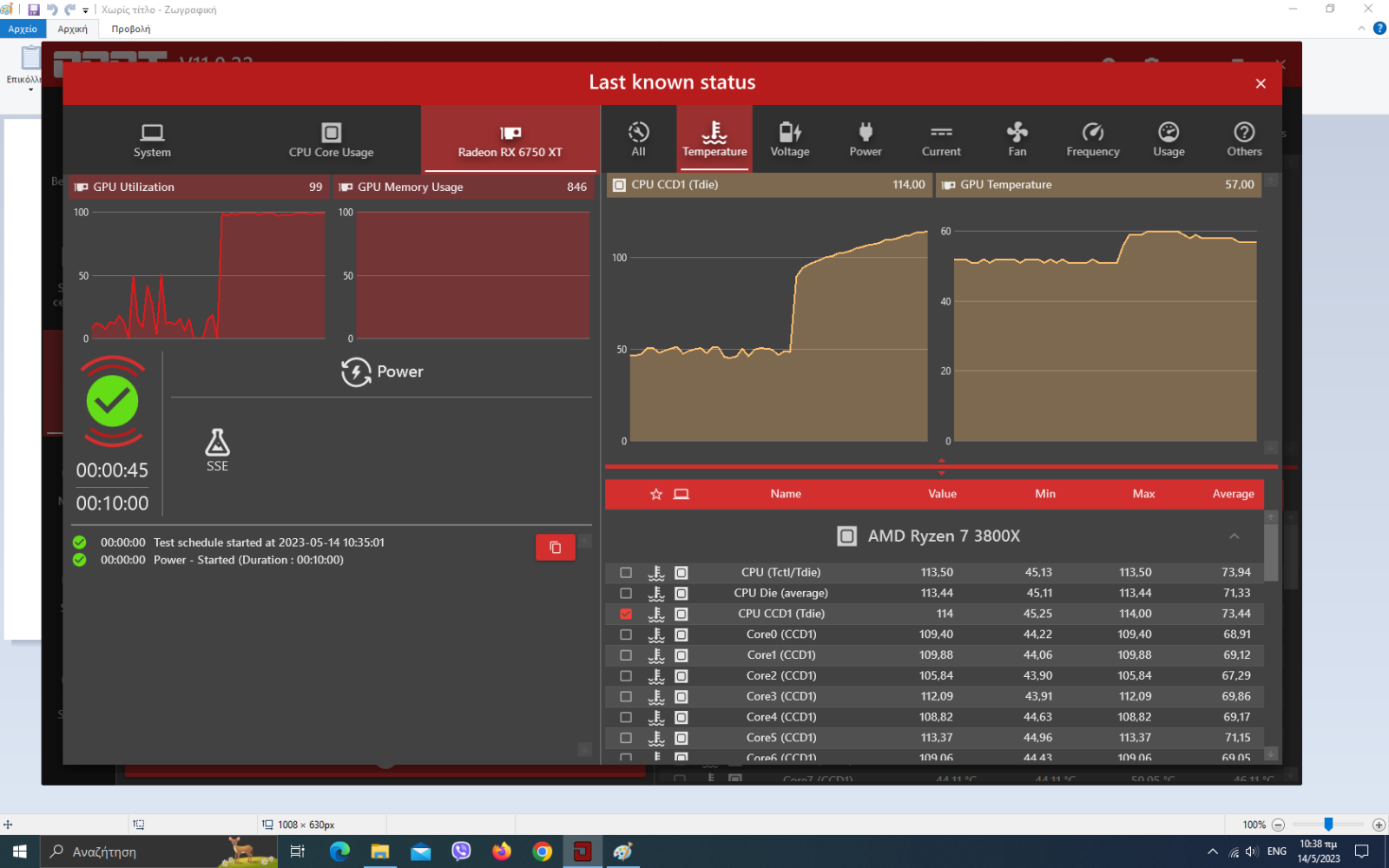Click the Paint undo icon in title bar
The height and width of the screenshot is (868, 1389).
point(52,10)
